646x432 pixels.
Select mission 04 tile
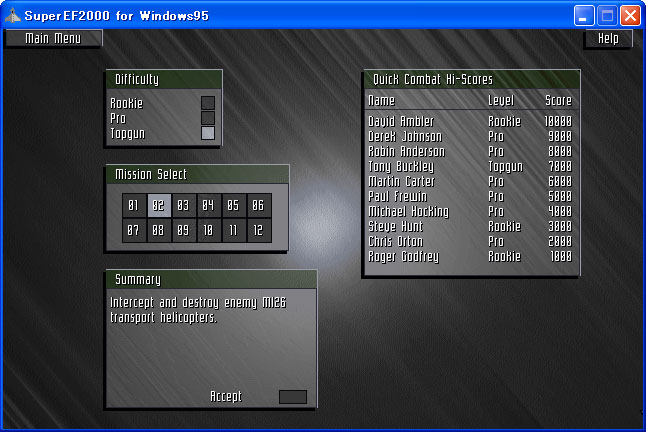click(209, 205)
